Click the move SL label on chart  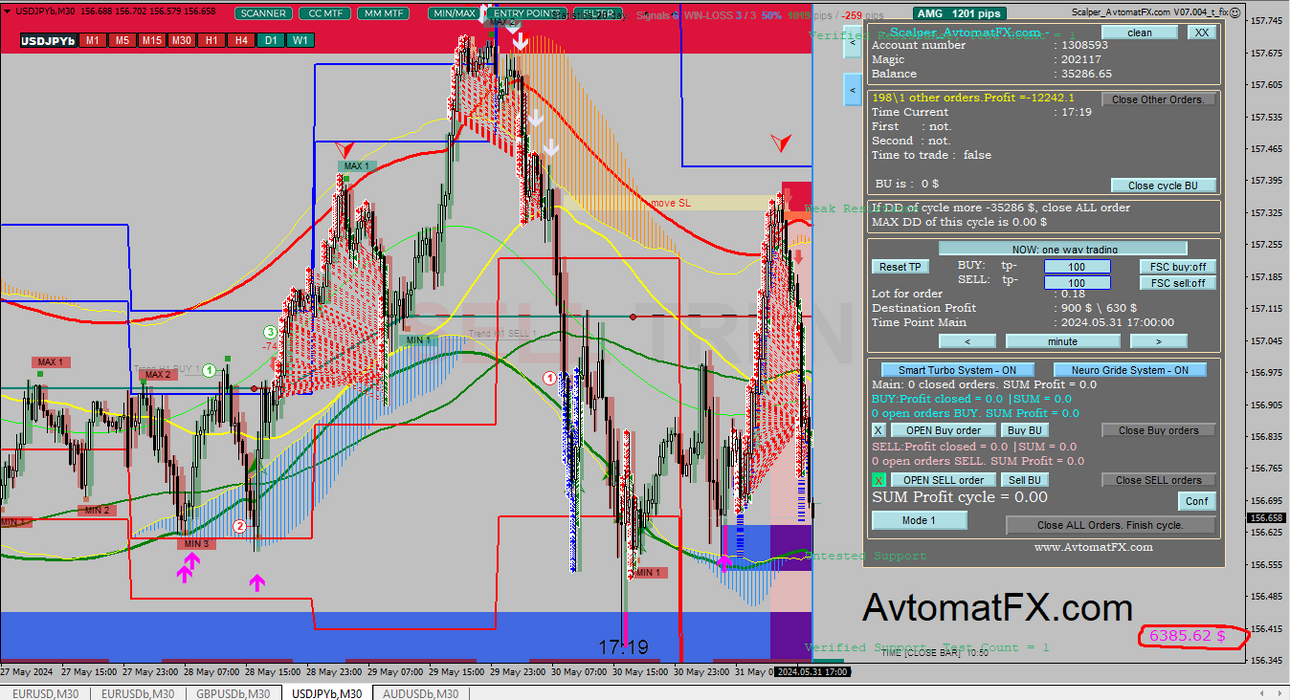click(670, 203)
